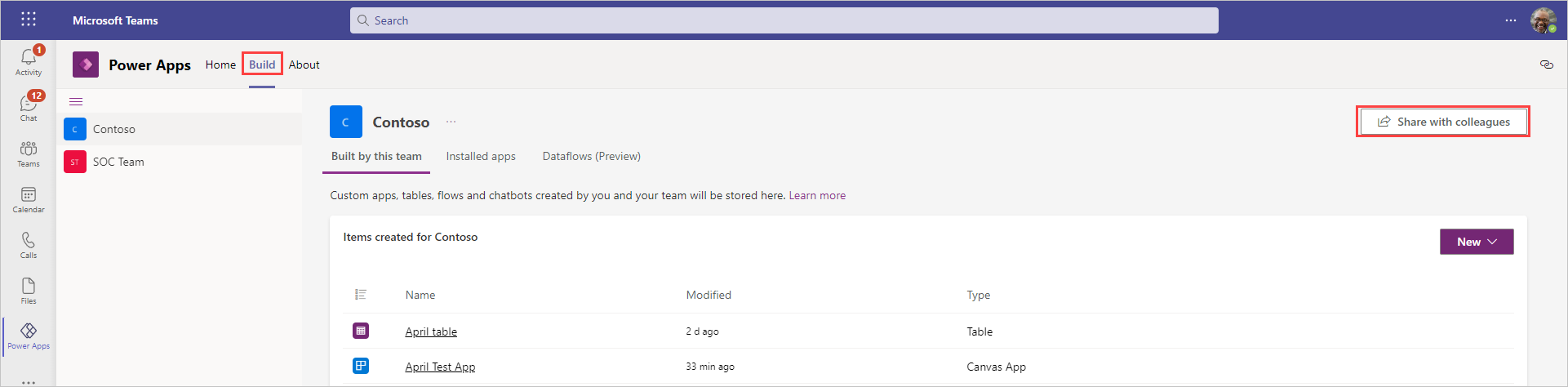Click the large Contoso header avatar
The width and height of the screenshot is (1568, 387).
346,122
